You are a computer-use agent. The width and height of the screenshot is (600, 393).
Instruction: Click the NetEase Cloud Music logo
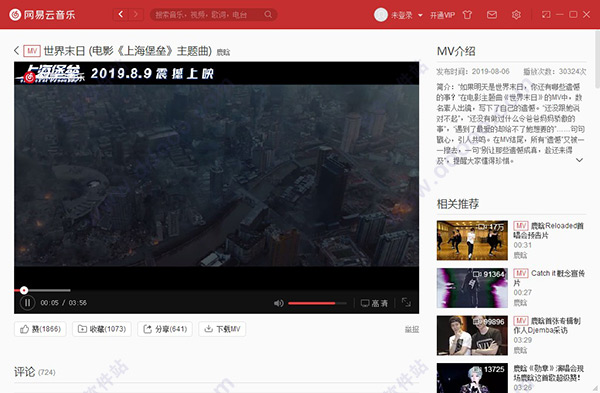click(x=42, y=15)
